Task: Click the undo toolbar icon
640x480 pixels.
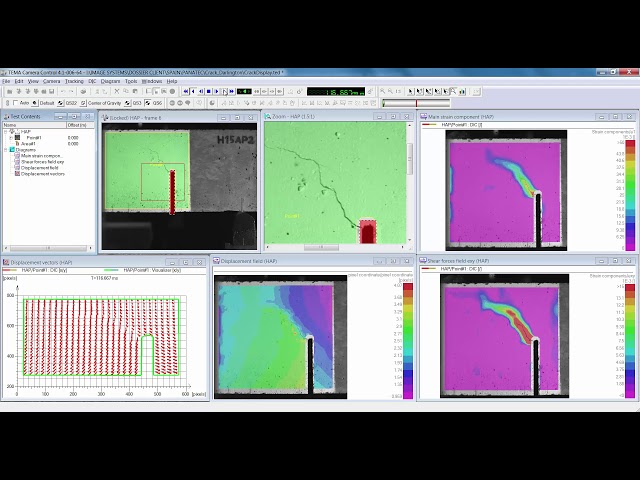Action: tap(62, 91)
